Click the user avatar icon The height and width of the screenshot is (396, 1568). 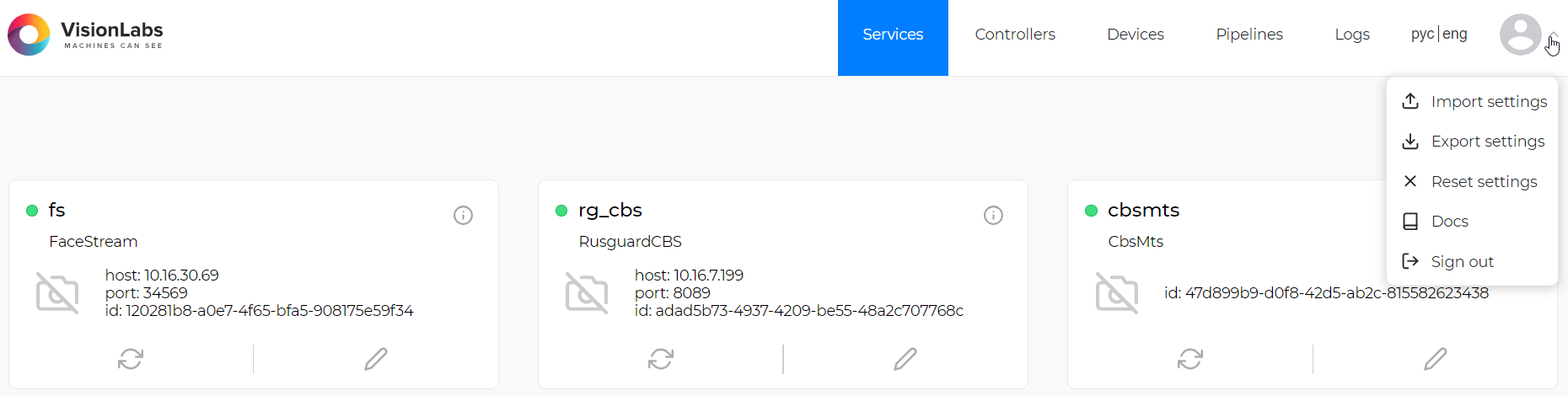(x=1520, y=35)
